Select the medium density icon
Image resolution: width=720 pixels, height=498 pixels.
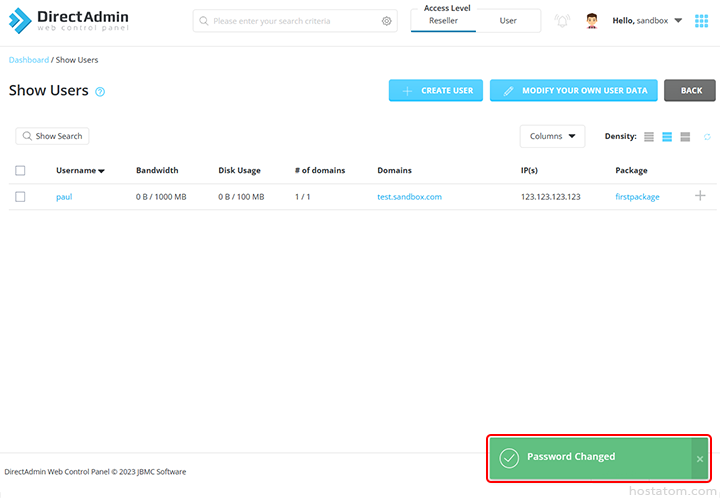667,137
